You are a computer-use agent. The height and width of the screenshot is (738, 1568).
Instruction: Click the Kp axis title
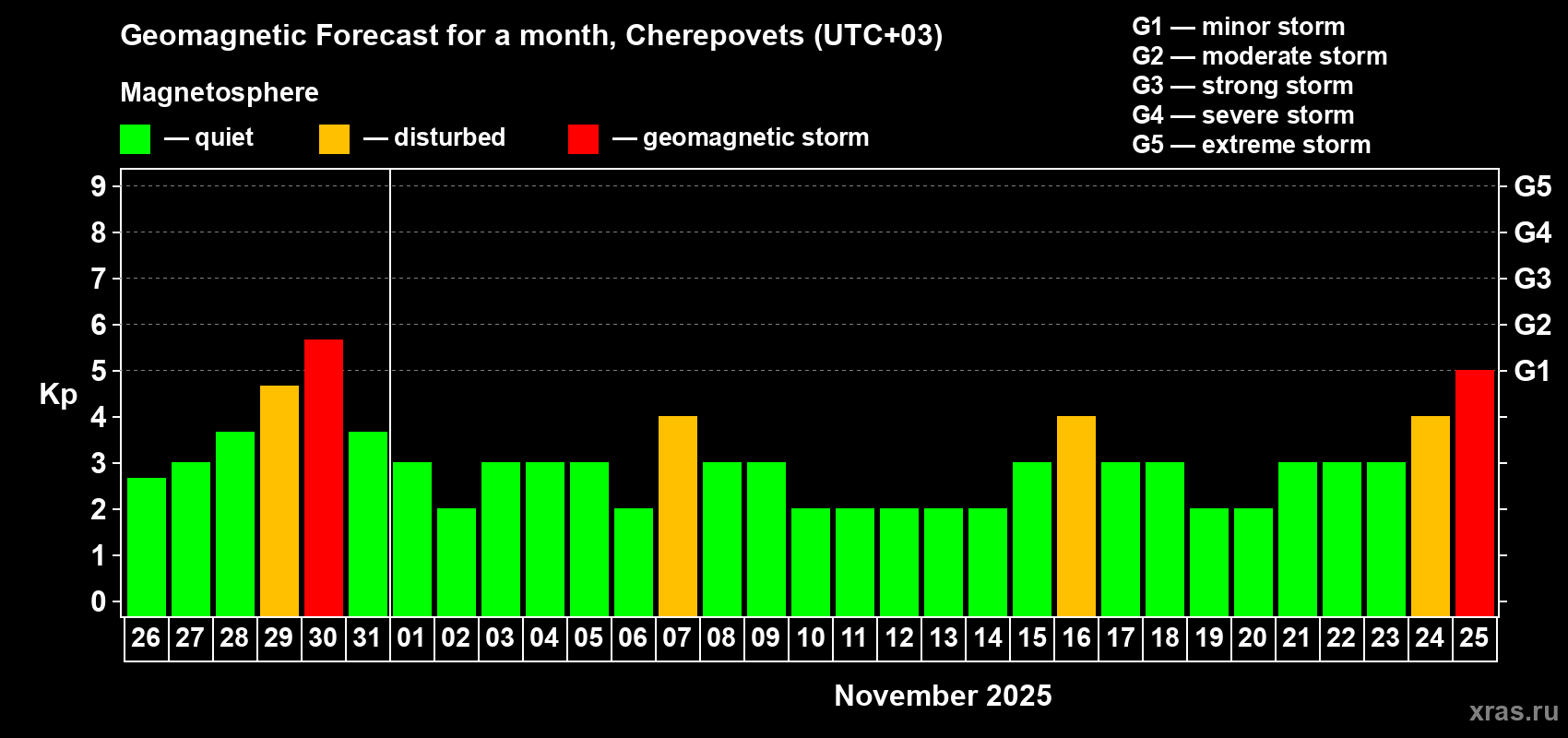(x=58, y=394)
